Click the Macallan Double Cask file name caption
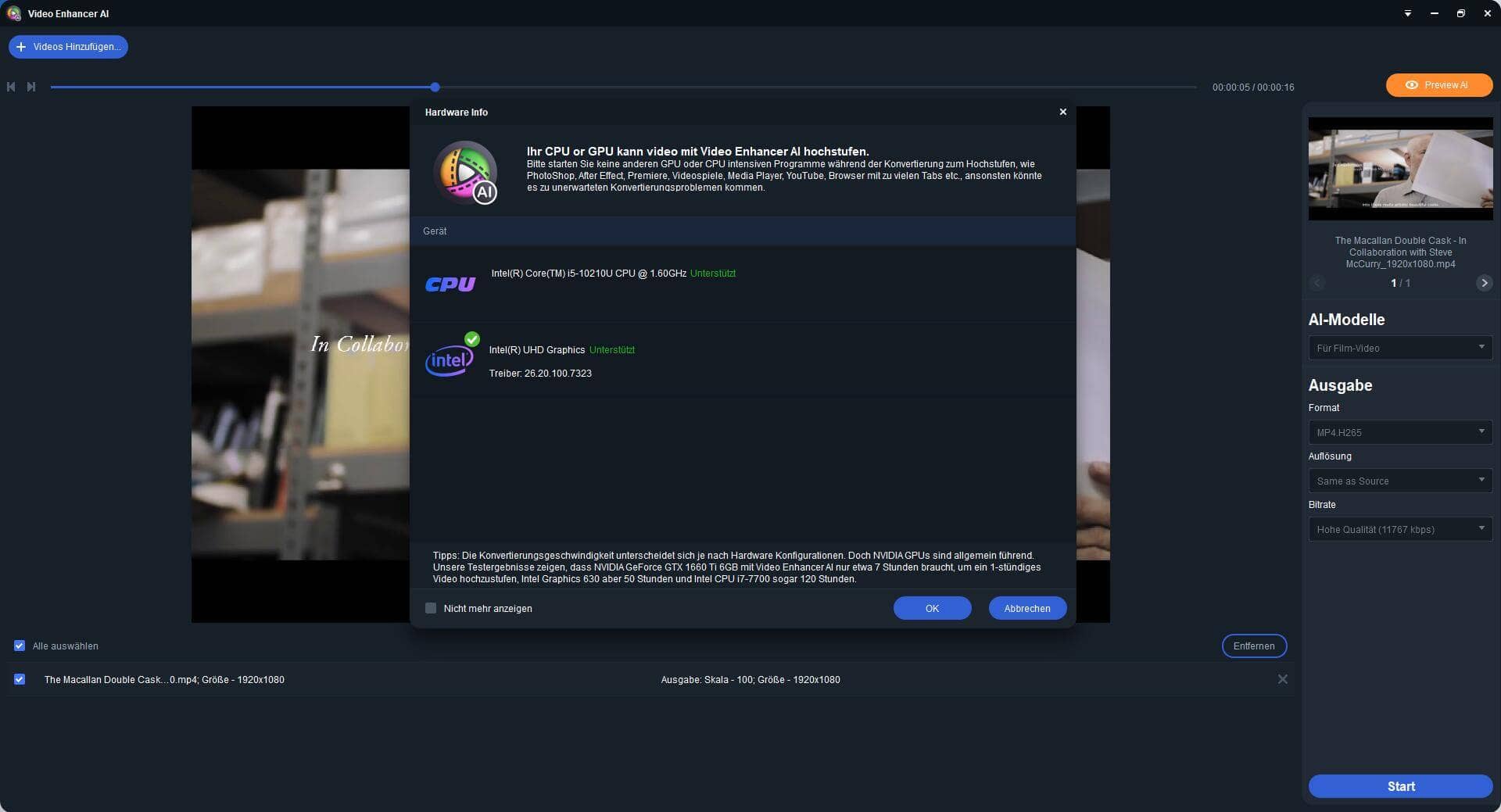The image size is (1501, 812). [1400, 252]
